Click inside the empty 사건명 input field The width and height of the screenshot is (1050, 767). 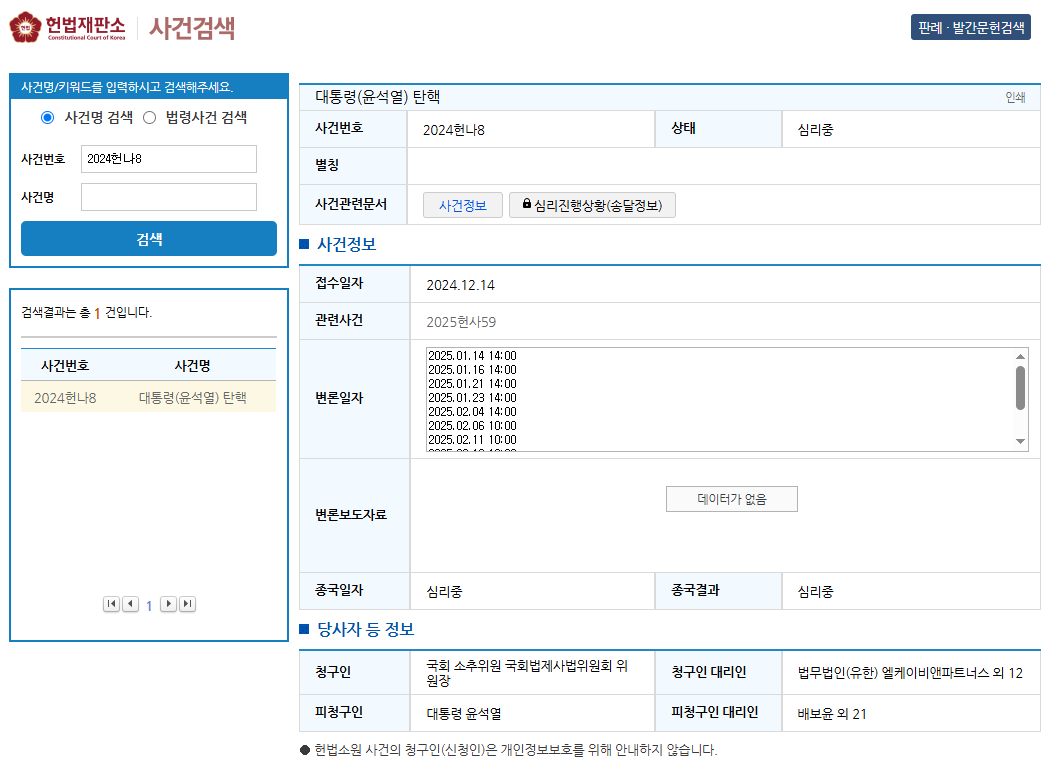(168, 196)
